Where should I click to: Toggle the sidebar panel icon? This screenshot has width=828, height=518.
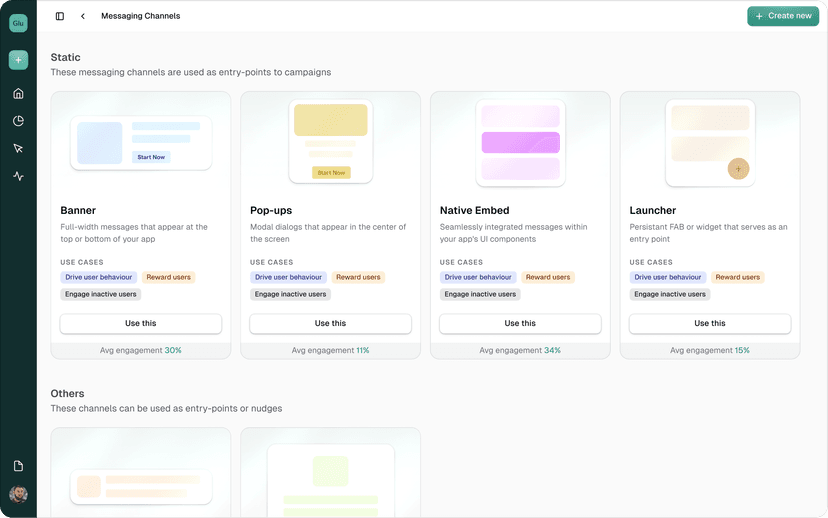(x=60, y=16)
